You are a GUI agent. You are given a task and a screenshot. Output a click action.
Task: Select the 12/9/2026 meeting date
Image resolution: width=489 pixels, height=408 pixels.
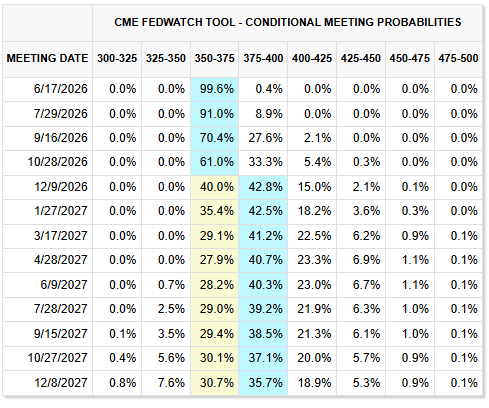coord(61,187)
